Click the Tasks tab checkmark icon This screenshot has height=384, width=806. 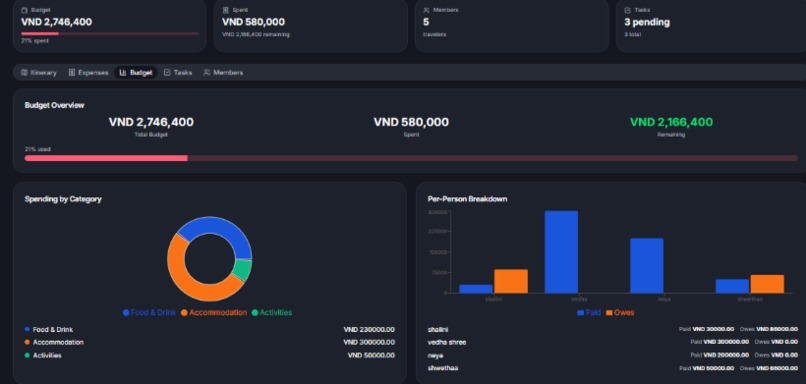click(x=167, y=72)
